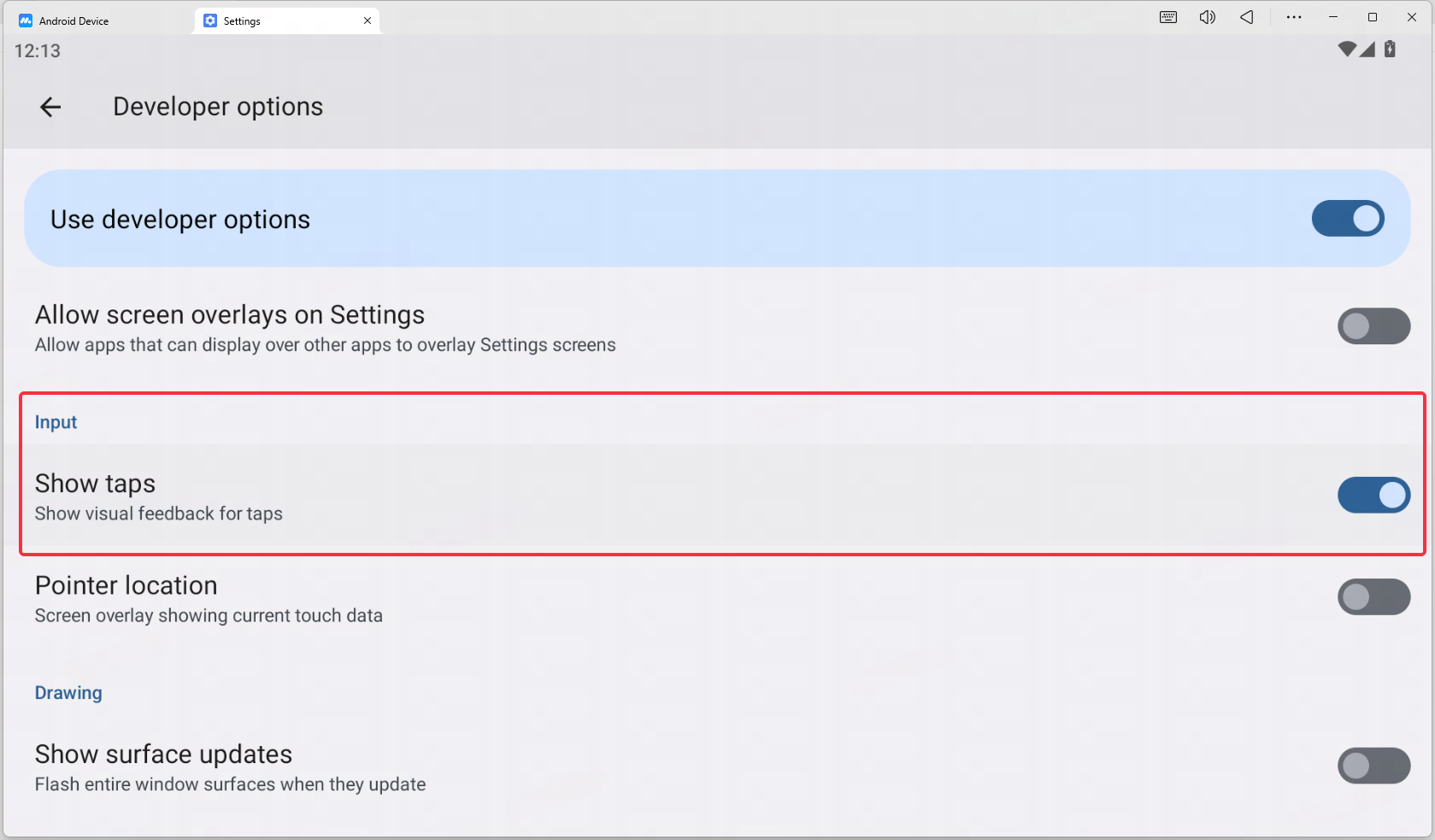Click the battery status icon
The image size is (1435, 840).
pos(1390,50)
